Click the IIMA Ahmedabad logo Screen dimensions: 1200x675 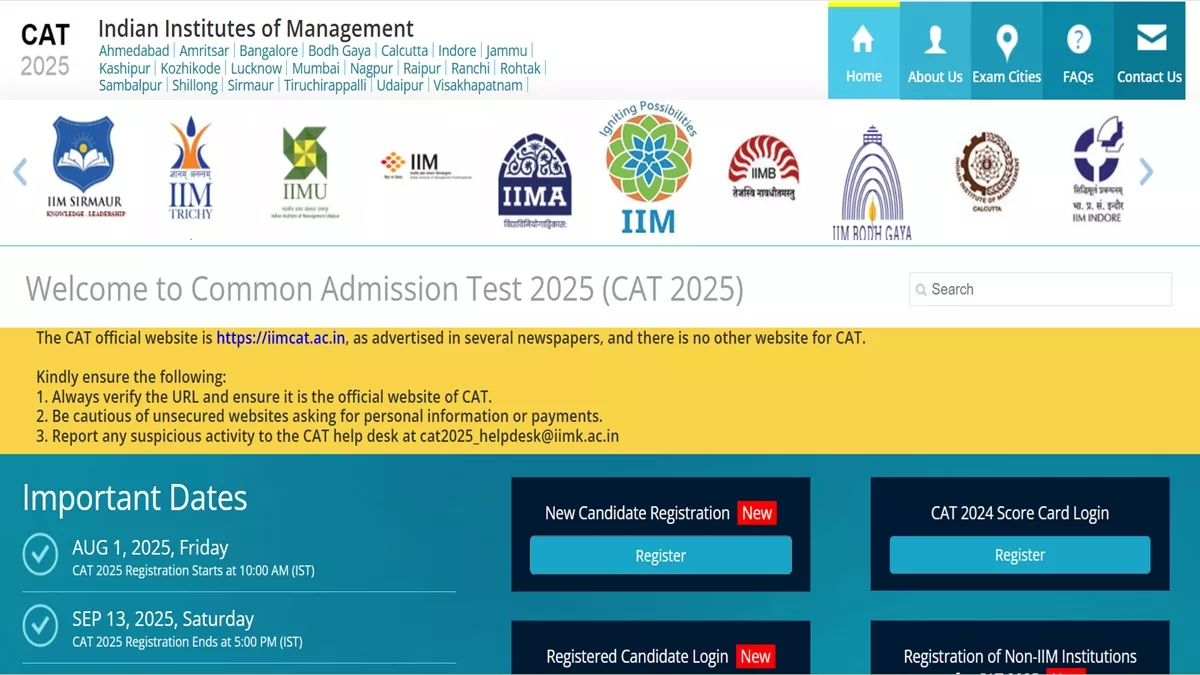tap(535, 181)
